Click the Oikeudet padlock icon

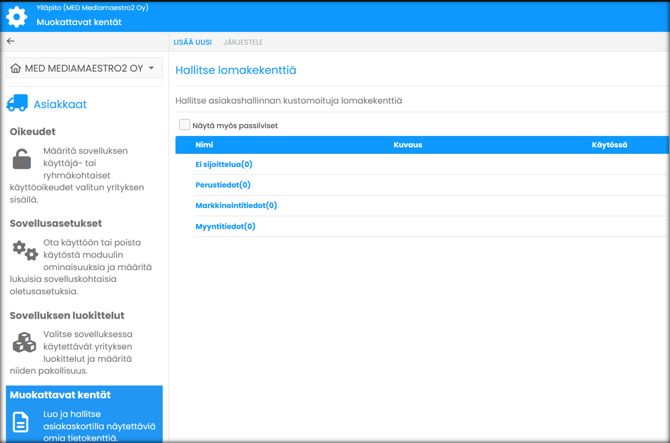(x=22, y=159)
